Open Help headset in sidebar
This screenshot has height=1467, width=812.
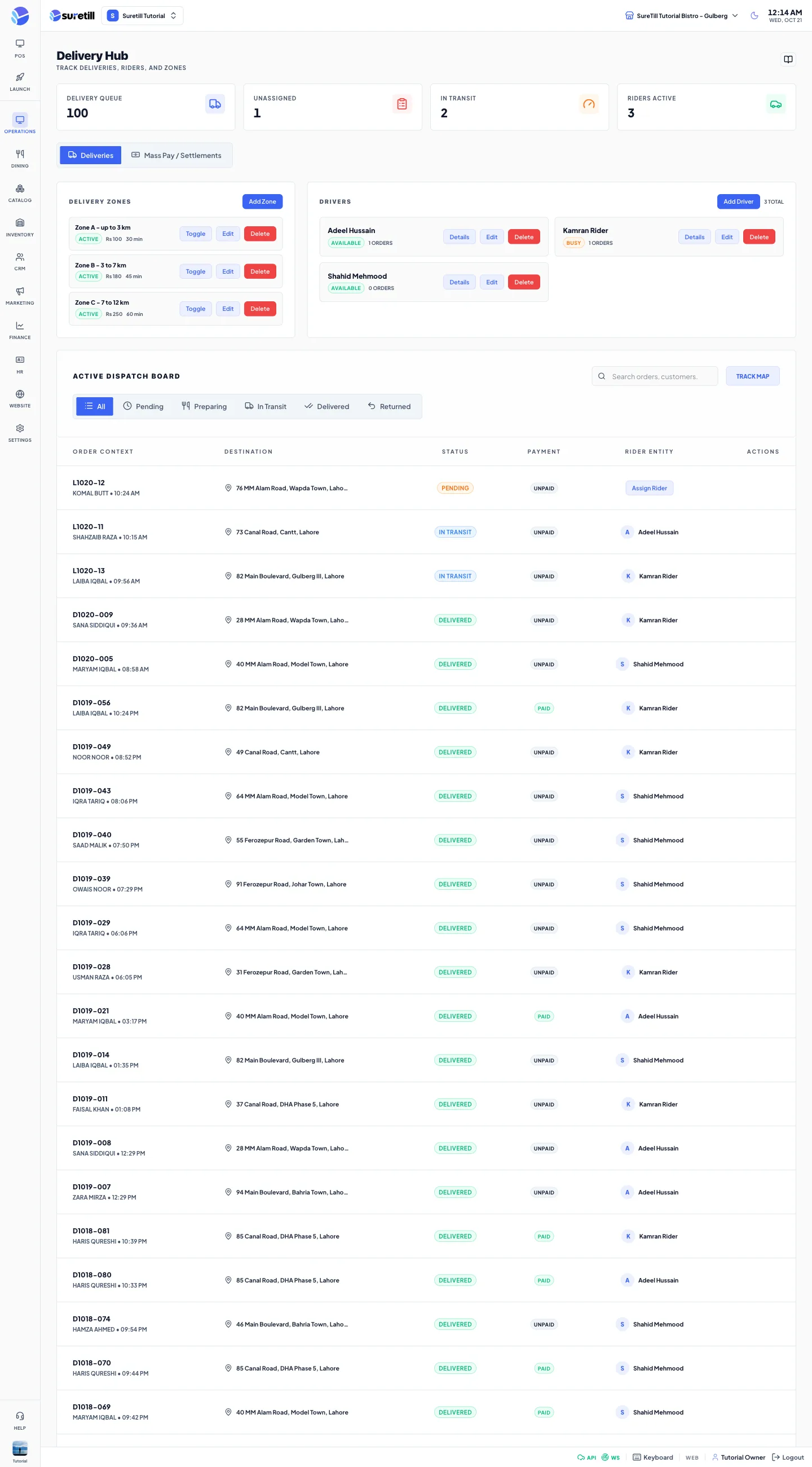[x=20, y=1420]
